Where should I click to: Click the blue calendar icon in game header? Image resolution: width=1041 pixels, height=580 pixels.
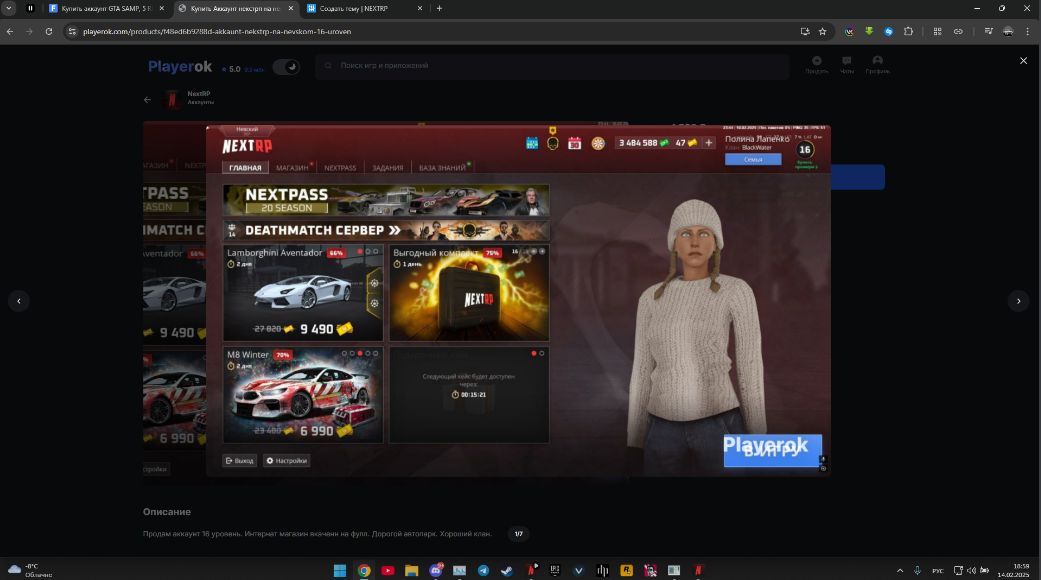coord(532,143)
